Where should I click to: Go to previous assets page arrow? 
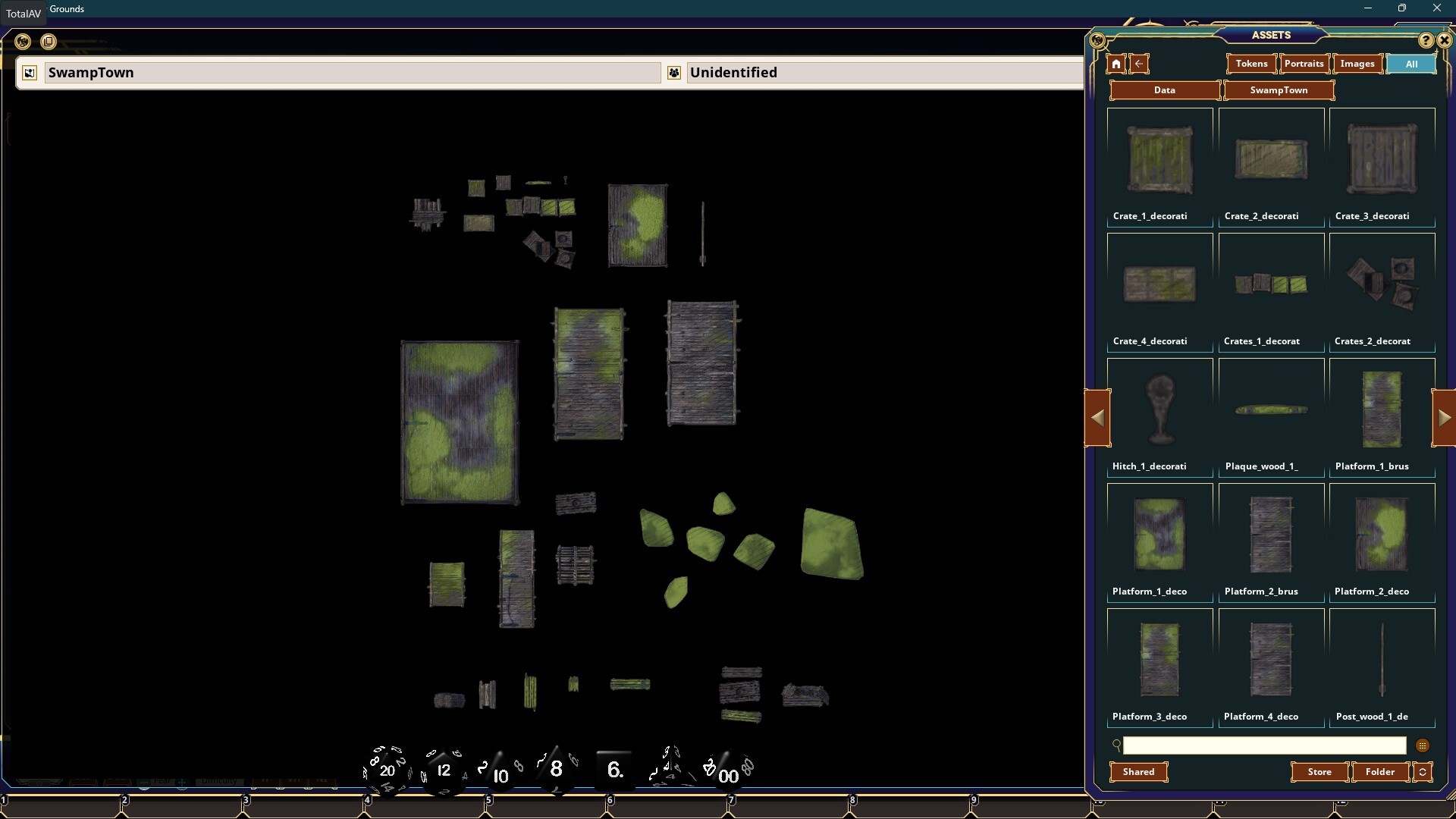[x=1097, y=418]
